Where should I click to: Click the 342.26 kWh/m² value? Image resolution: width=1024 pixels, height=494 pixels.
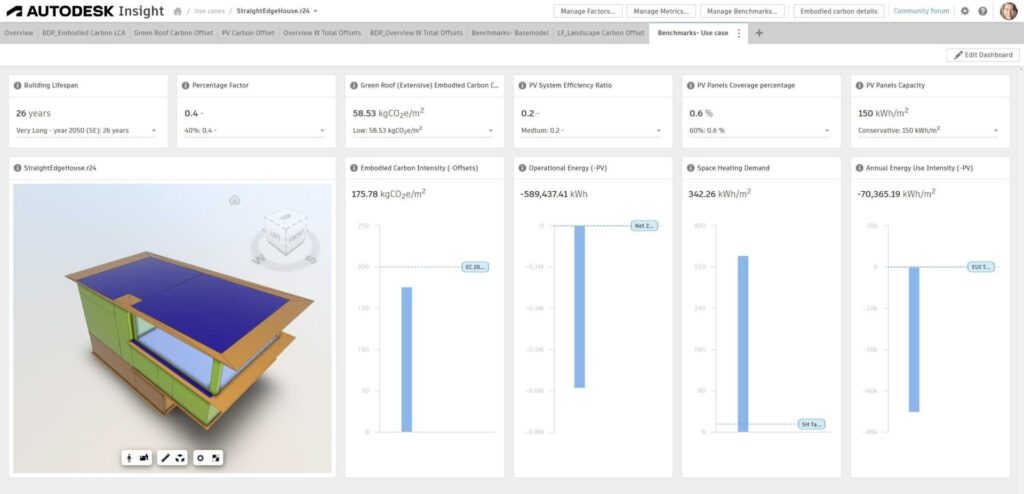coord(720,194)
